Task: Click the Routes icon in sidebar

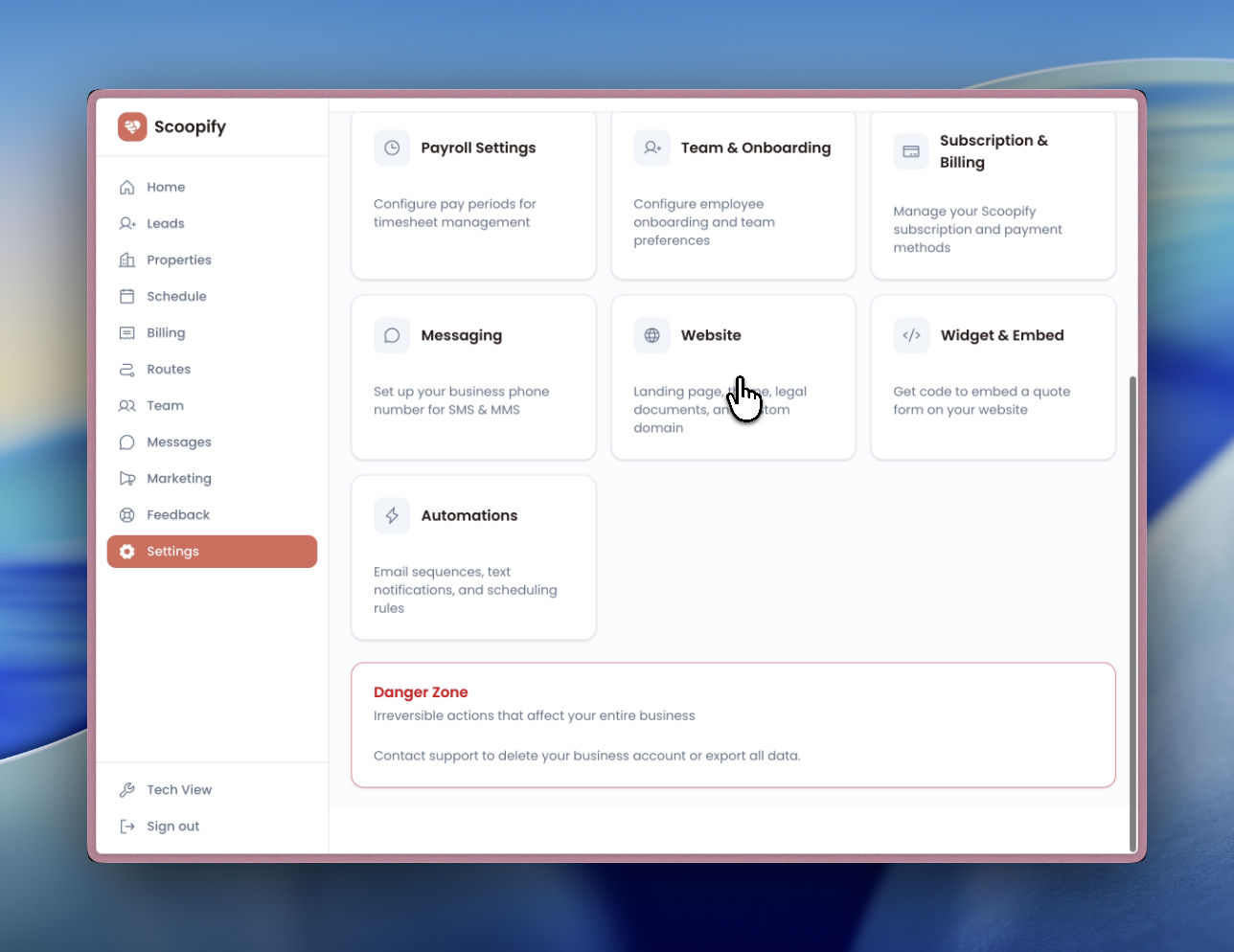Action: click(x=126, y=369)
